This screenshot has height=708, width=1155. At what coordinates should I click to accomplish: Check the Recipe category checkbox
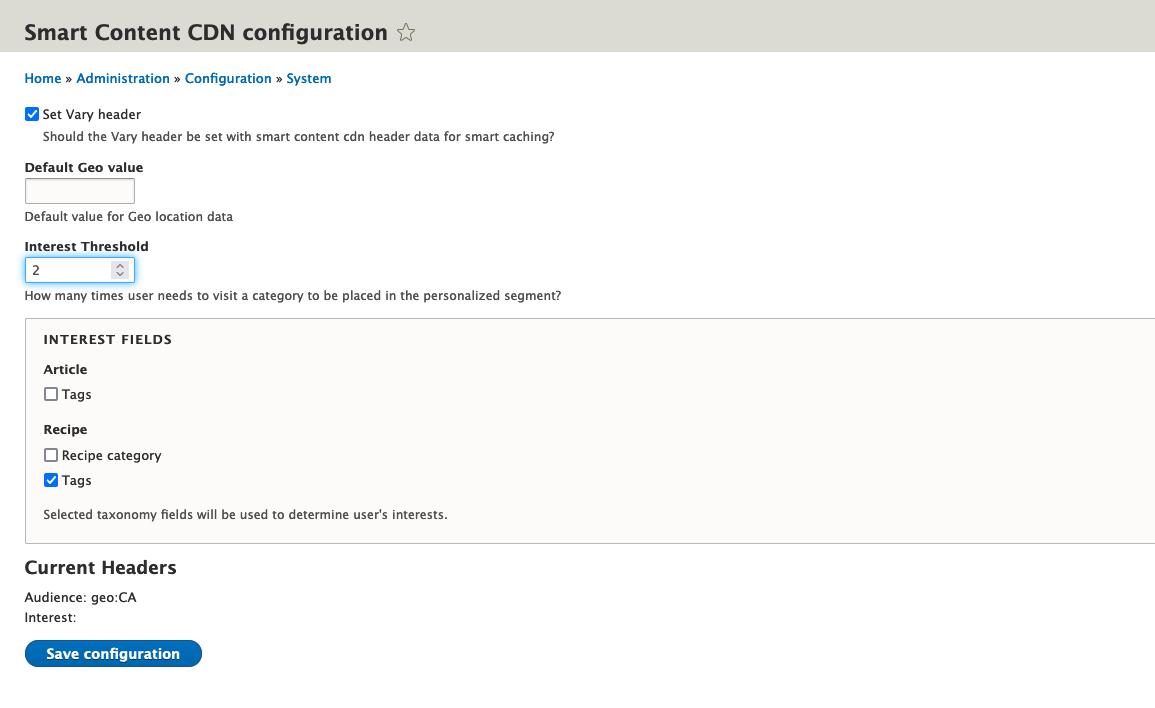[x=51, y=455]
